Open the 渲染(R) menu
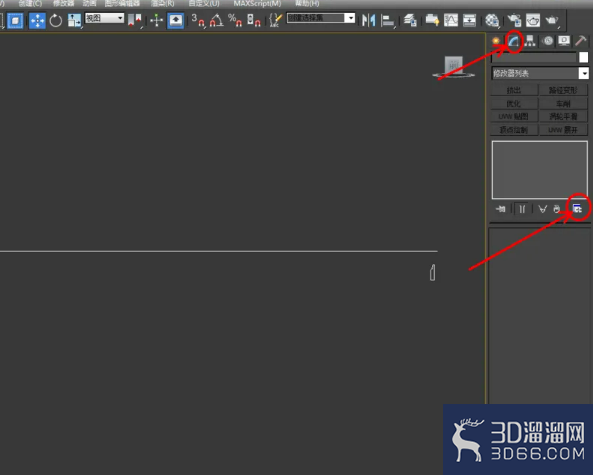Screen dimensions: 593x475 pos(162,3)
